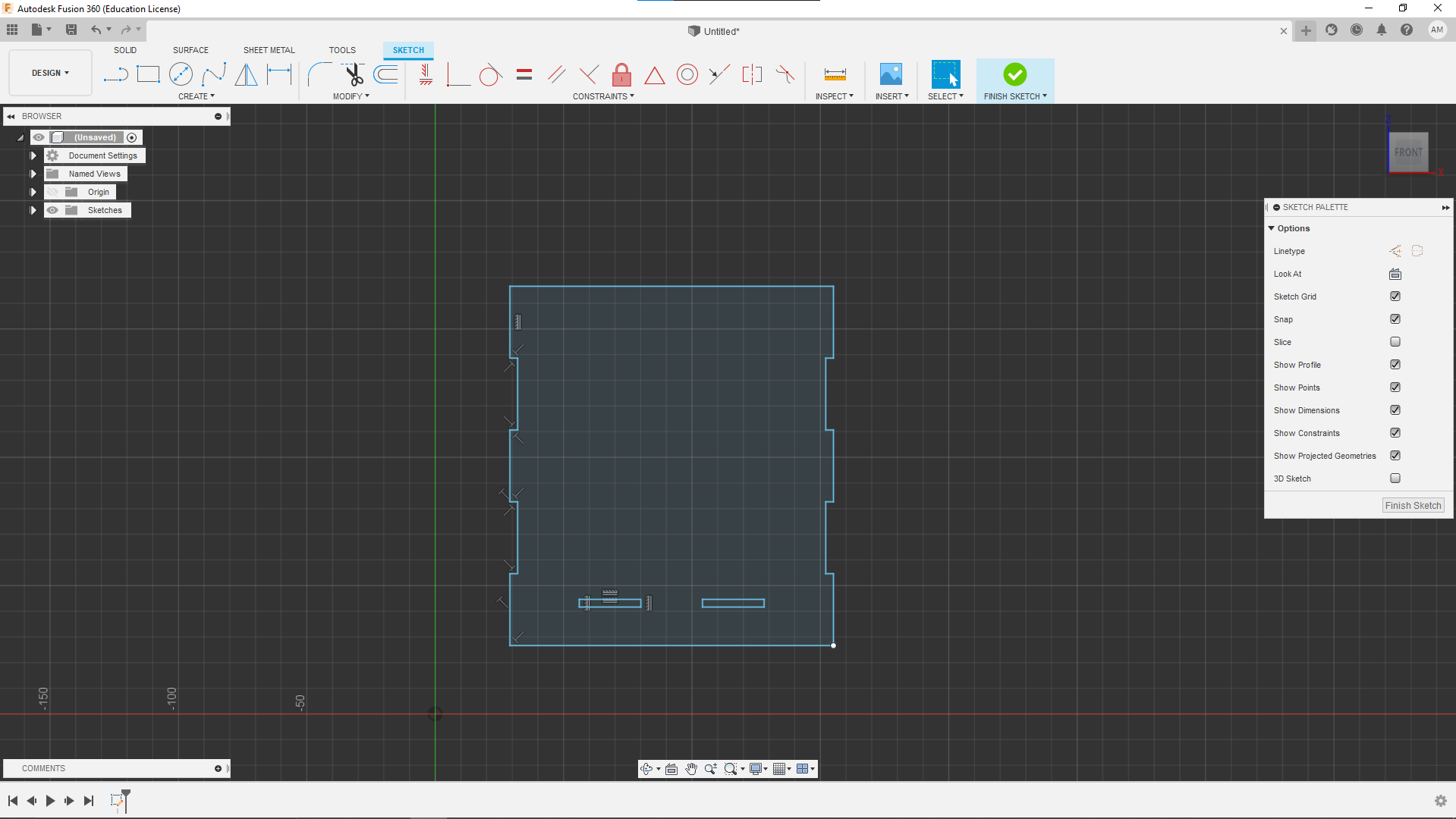Open the Constraints dropdown menu
The height and width of the screenshot is (819, 1456).
tap(603, 96)
